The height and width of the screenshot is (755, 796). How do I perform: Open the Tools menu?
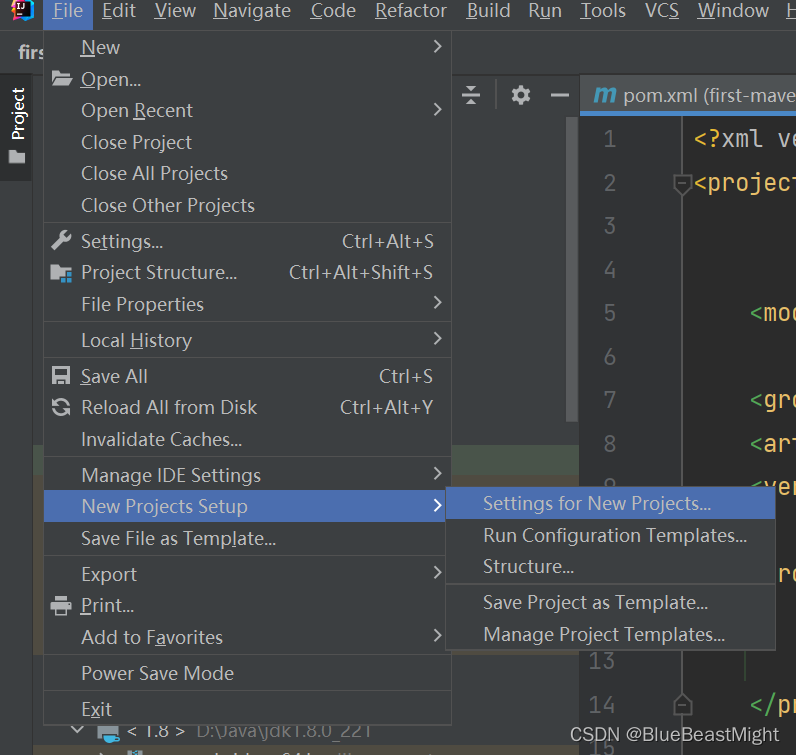(x=603, y=11)
